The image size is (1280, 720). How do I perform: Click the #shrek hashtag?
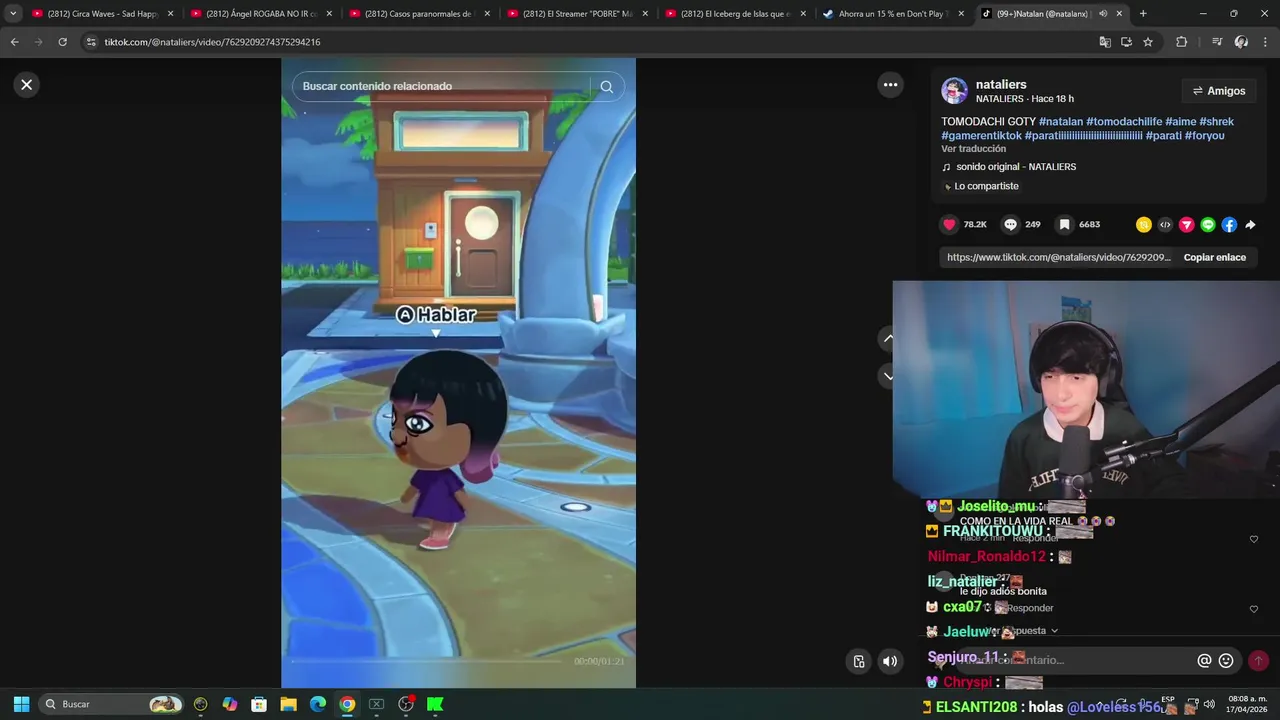tap(1216, 122)
